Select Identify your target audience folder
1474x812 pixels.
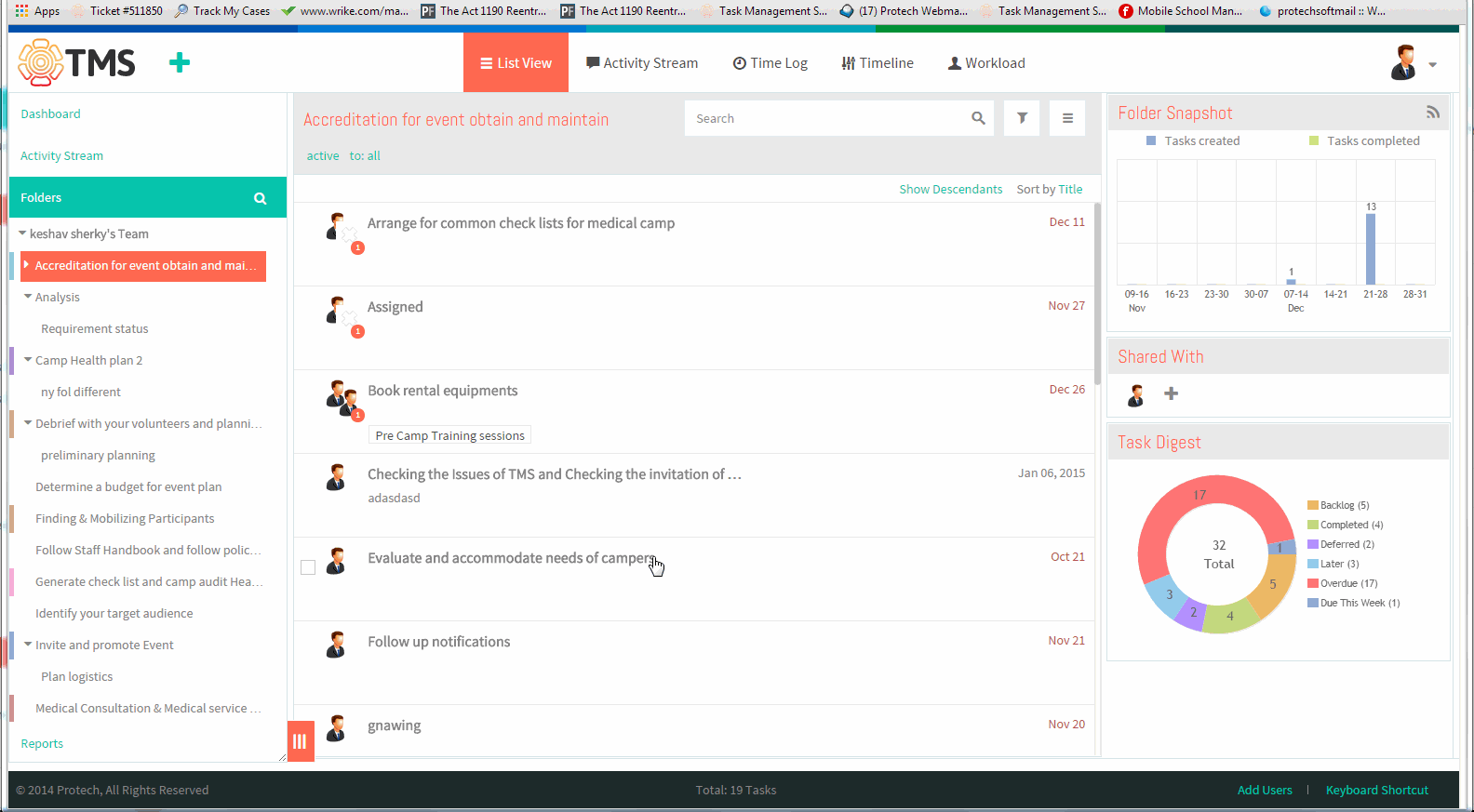tap(114, 613)
